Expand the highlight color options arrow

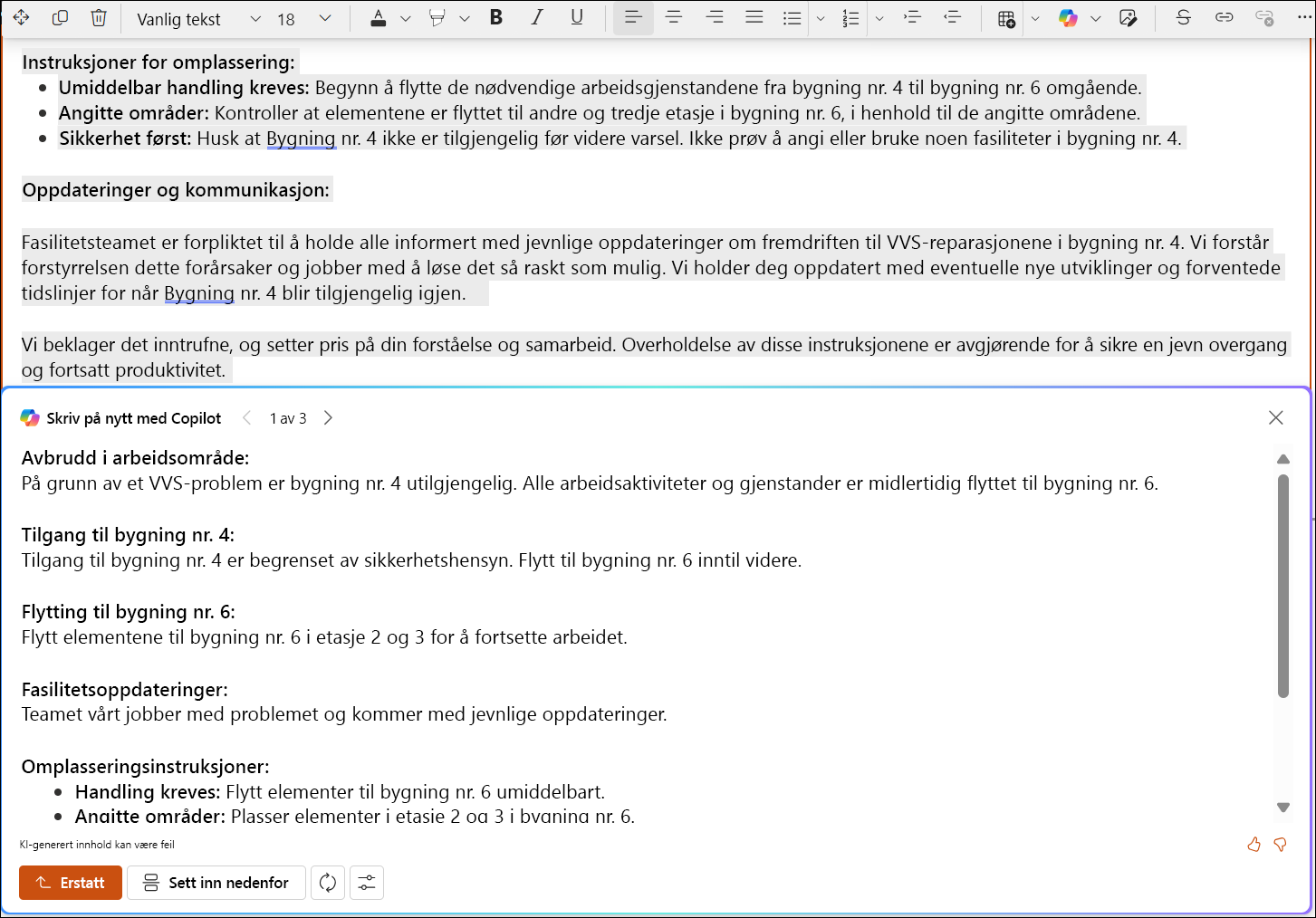point(465,19)
